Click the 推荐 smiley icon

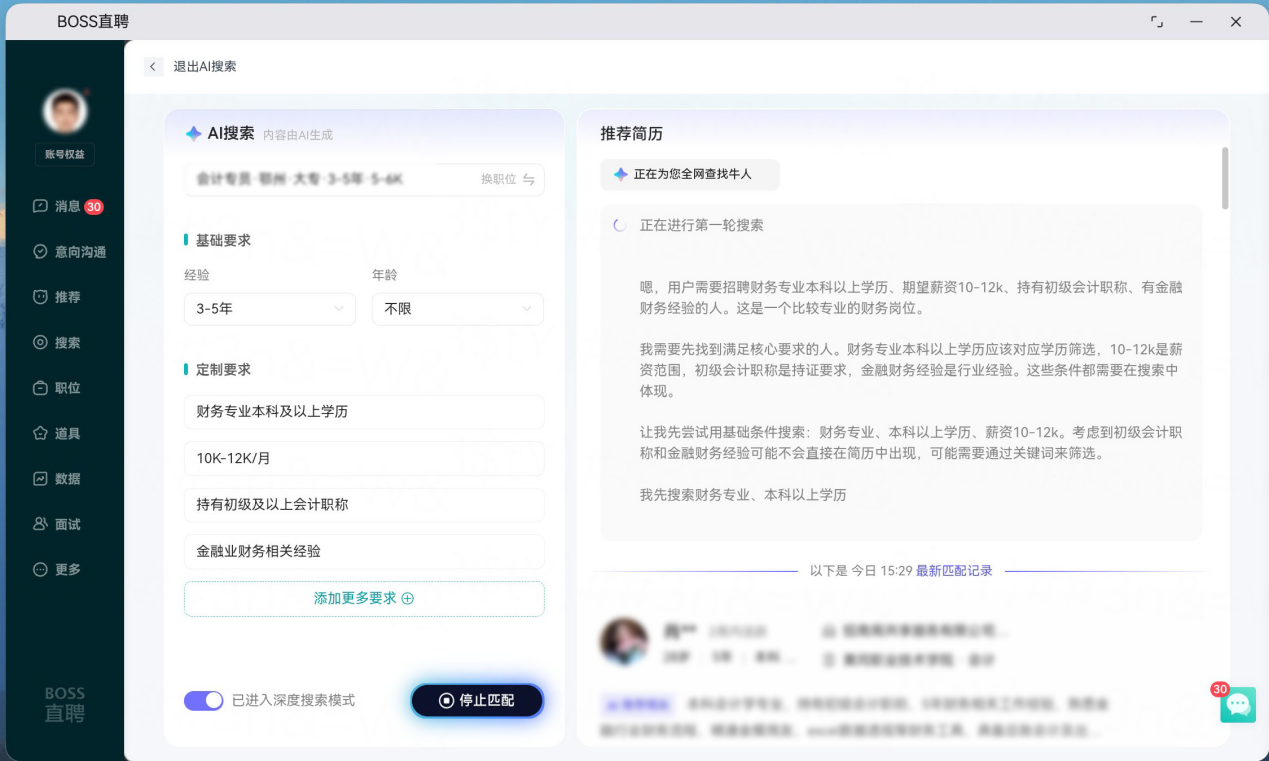[40, 297]
